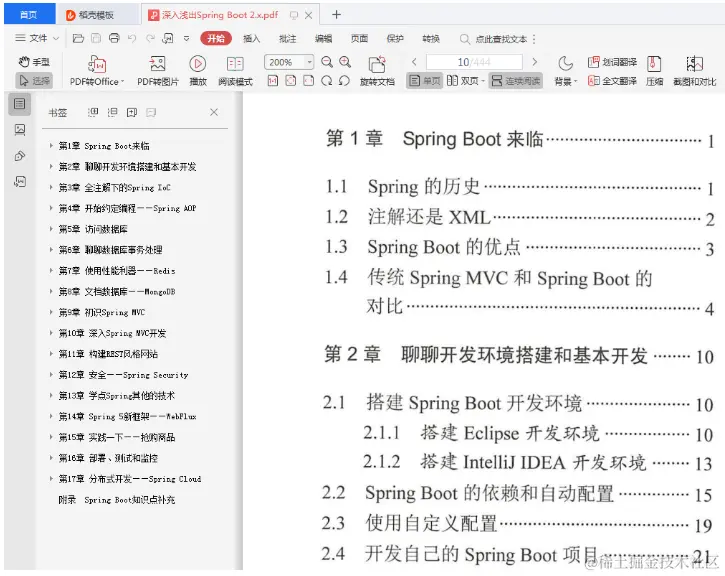Enable 划词翻译 word translation
Viewport: 725px width, 576px height.
click(612, 62)
